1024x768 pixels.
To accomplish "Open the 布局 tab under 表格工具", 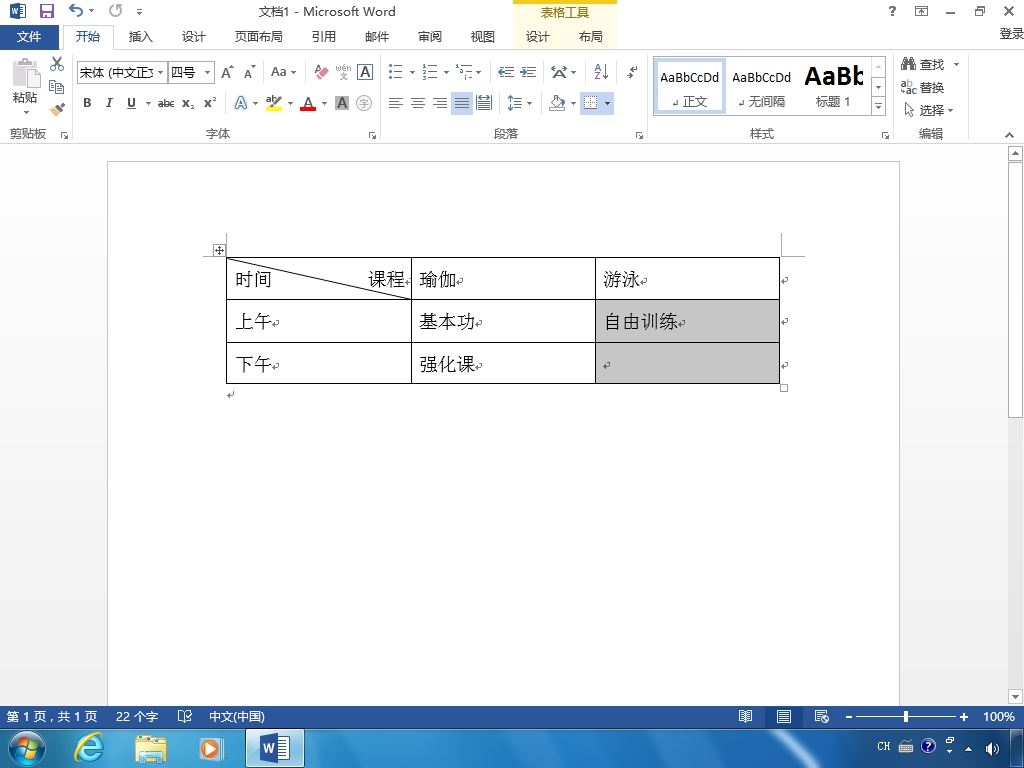I will coord(590,37).
